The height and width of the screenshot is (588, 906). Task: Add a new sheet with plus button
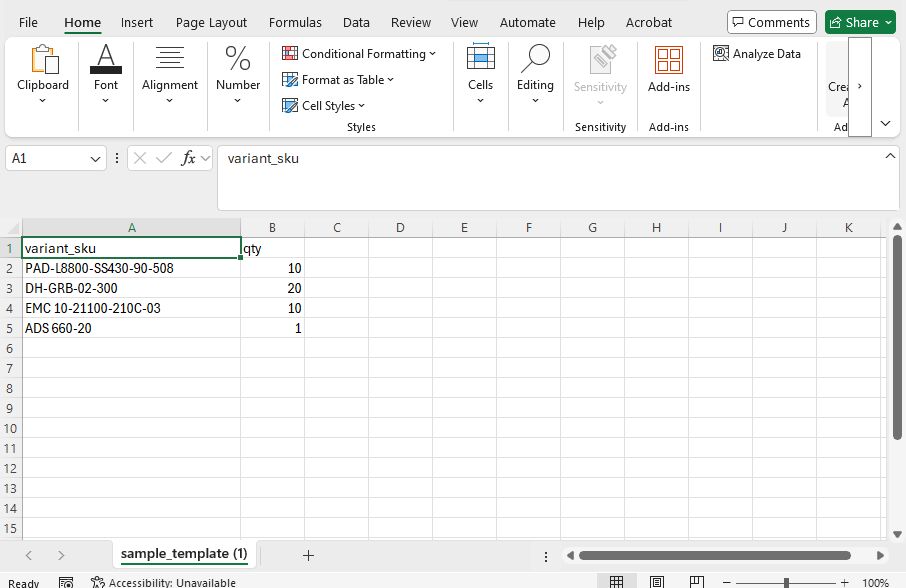tap(308, 556)
